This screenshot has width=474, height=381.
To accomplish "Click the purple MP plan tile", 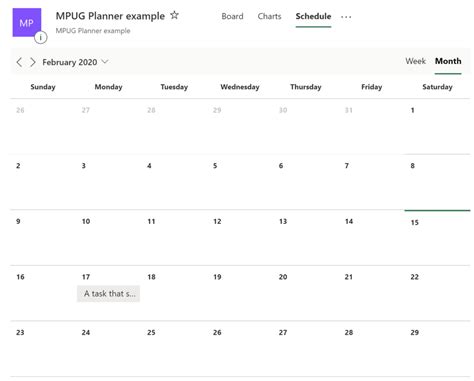I will coord(27,23).
